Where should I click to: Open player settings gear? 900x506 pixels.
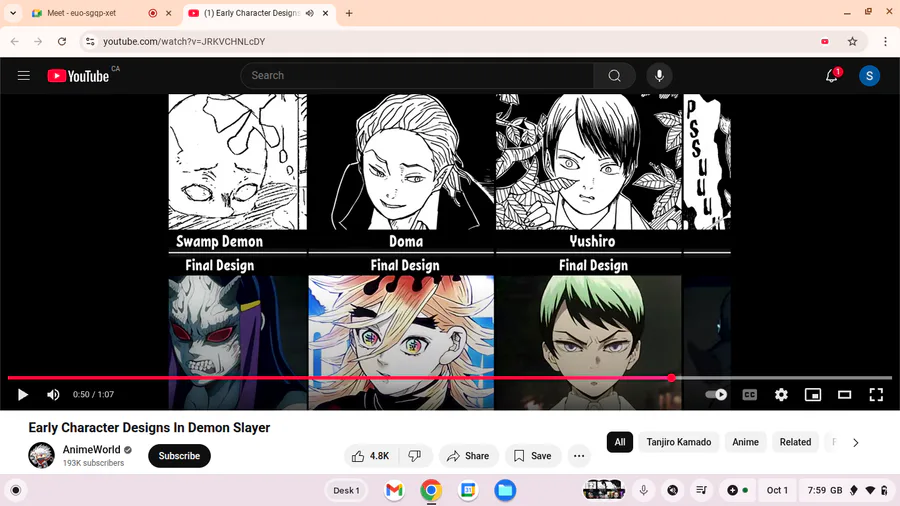tap(781, 395)
